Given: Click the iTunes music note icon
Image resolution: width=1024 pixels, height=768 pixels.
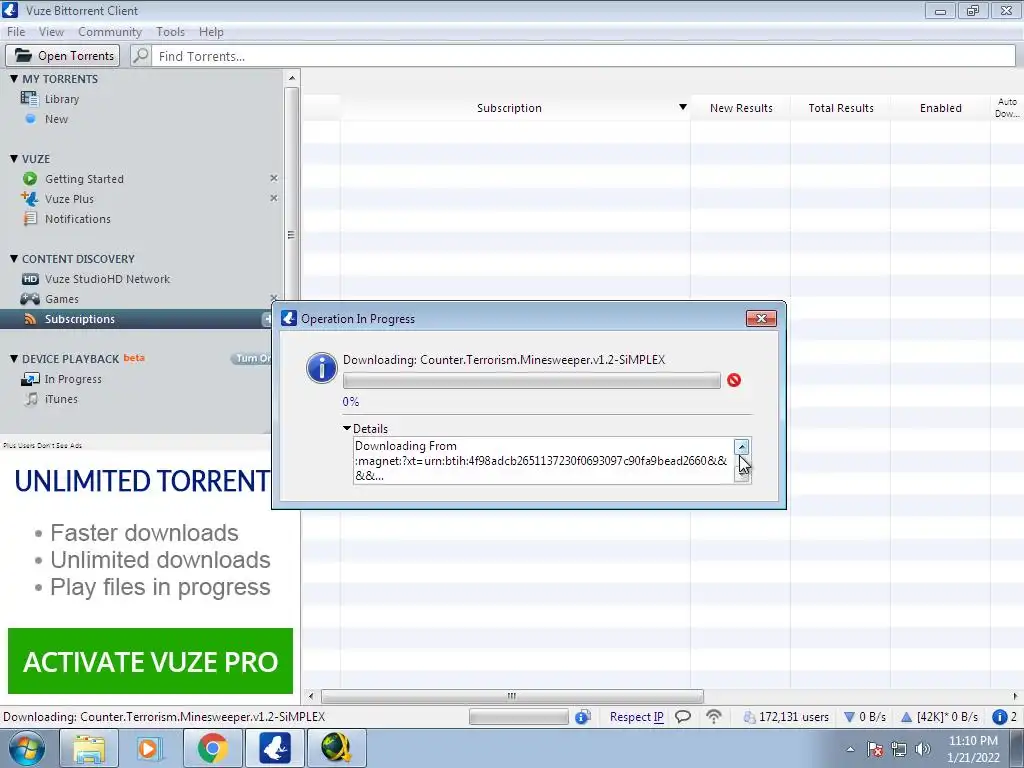Looking at the screenshot, I should tap(31, 398).
